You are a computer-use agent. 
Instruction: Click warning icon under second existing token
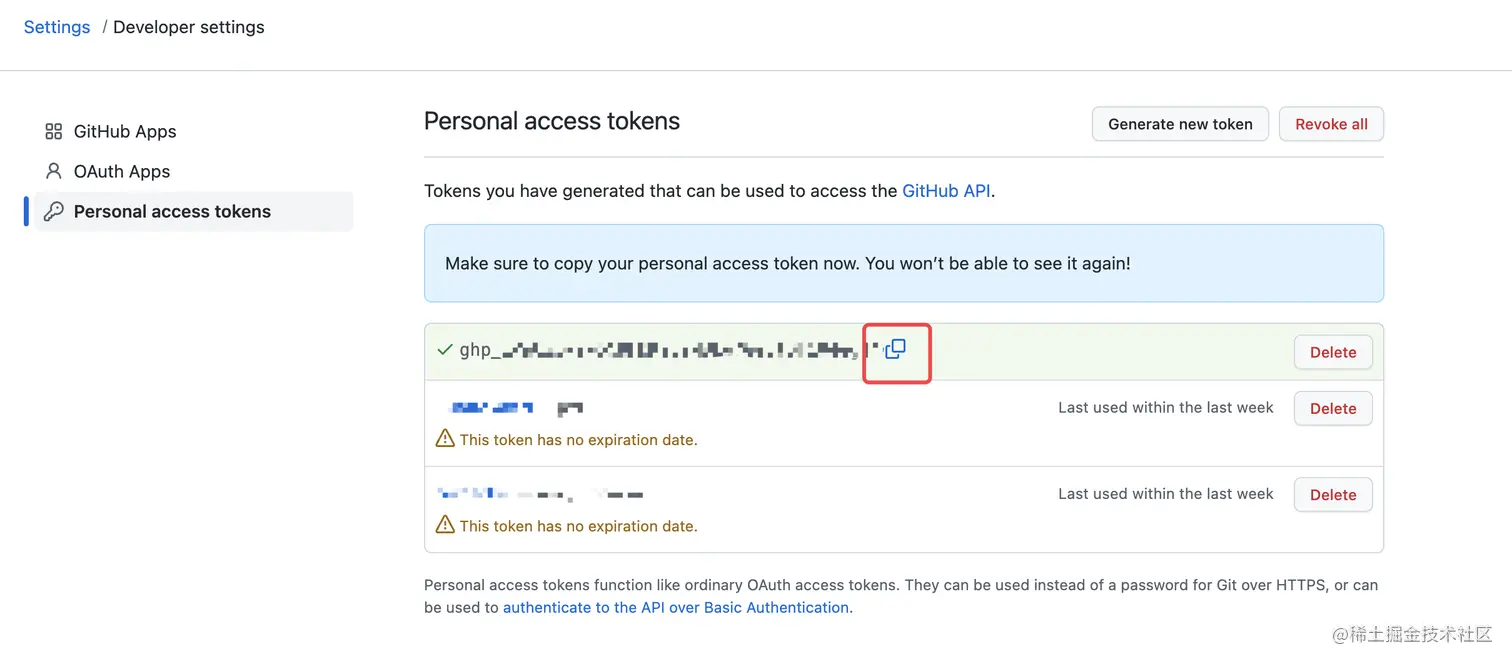(445, 525)
